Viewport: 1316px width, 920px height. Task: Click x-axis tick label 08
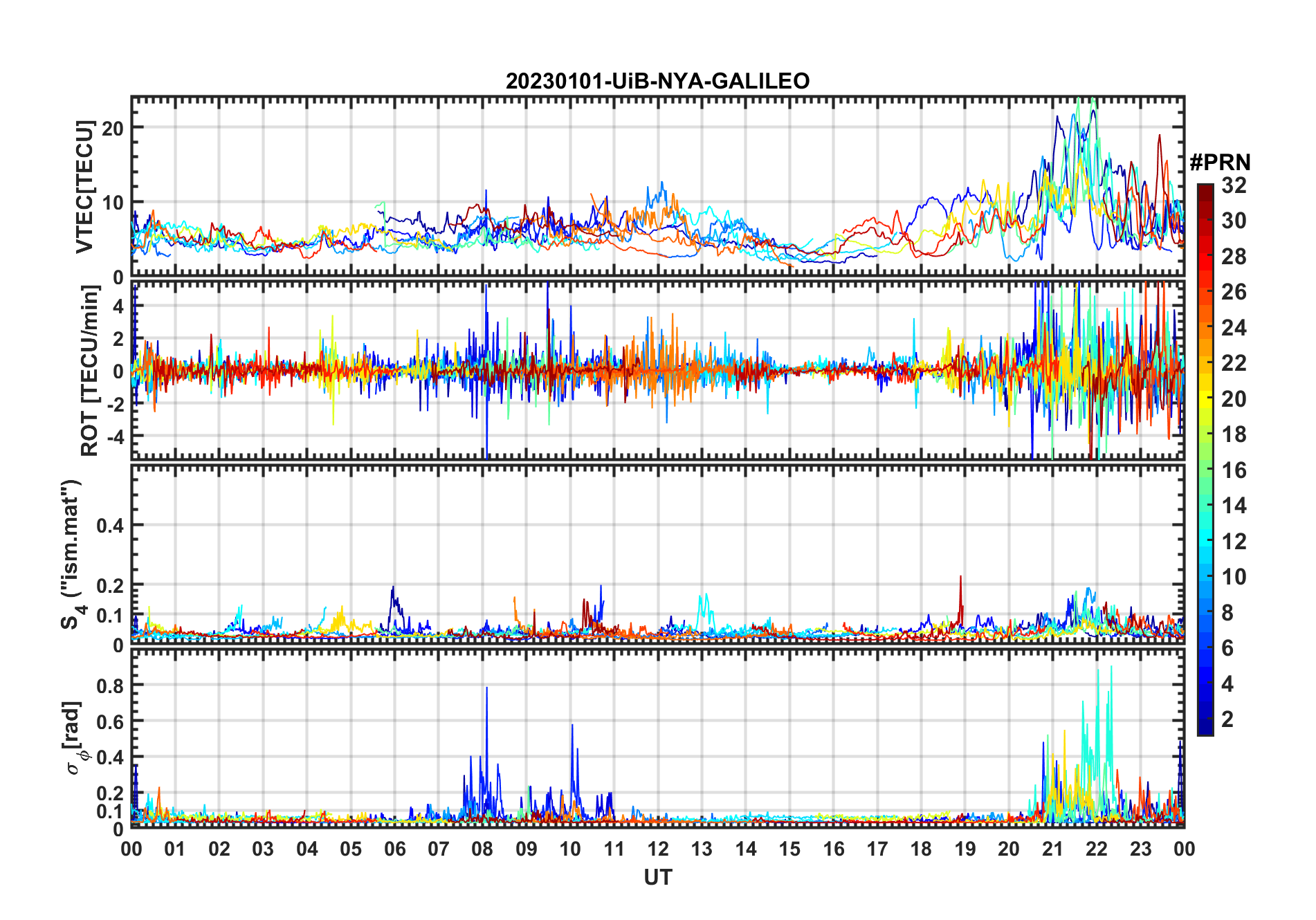tap(482, 849)
